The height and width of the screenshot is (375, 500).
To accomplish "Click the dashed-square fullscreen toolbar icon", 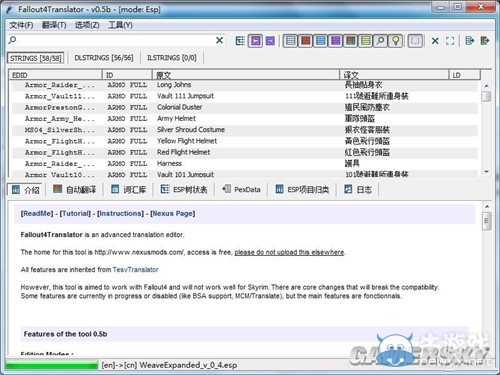I will pyautogui.click(x=450, y=41).
